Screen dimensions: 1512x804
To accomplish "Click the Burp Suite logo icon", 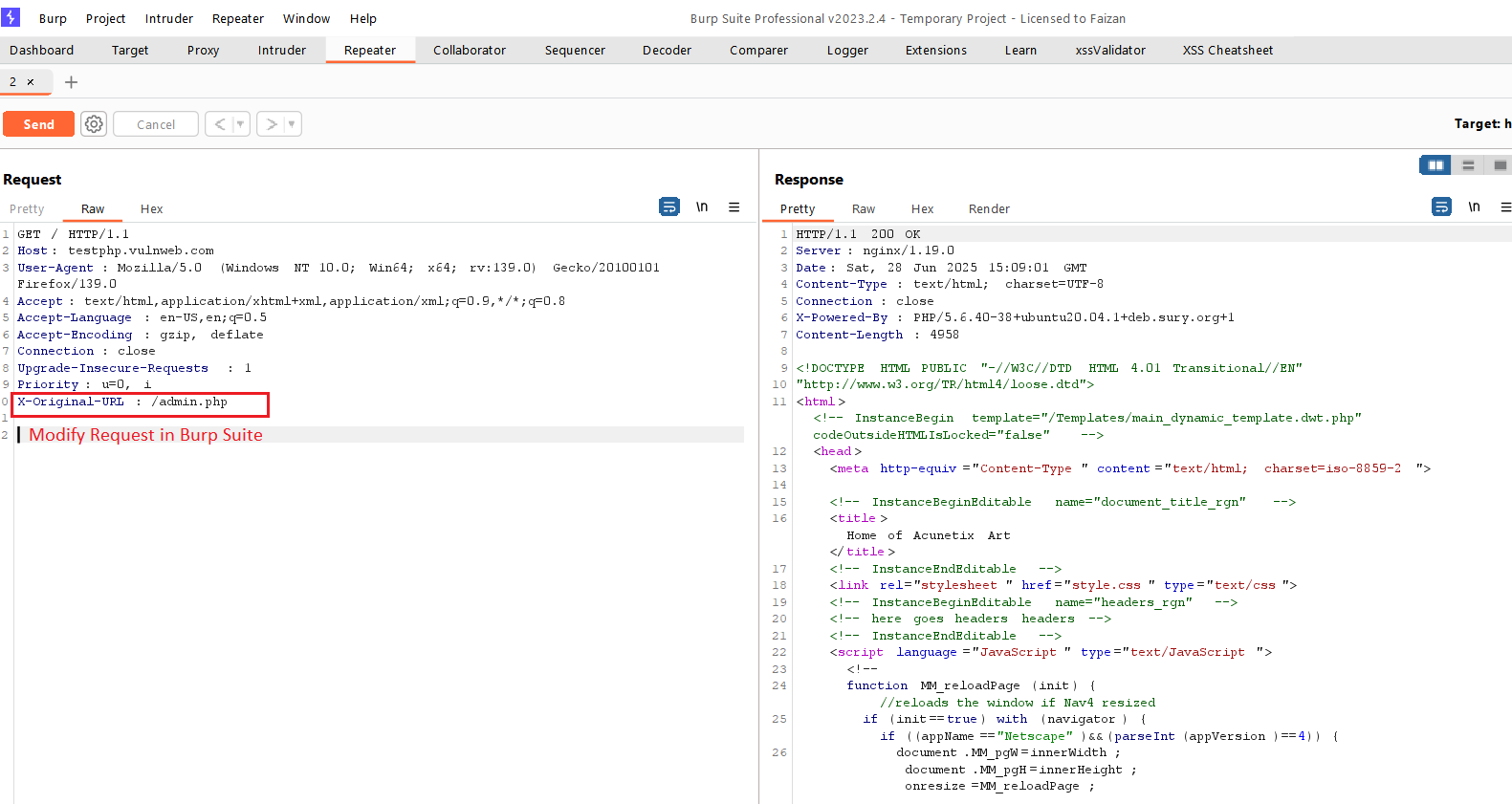I will point(11,17).
